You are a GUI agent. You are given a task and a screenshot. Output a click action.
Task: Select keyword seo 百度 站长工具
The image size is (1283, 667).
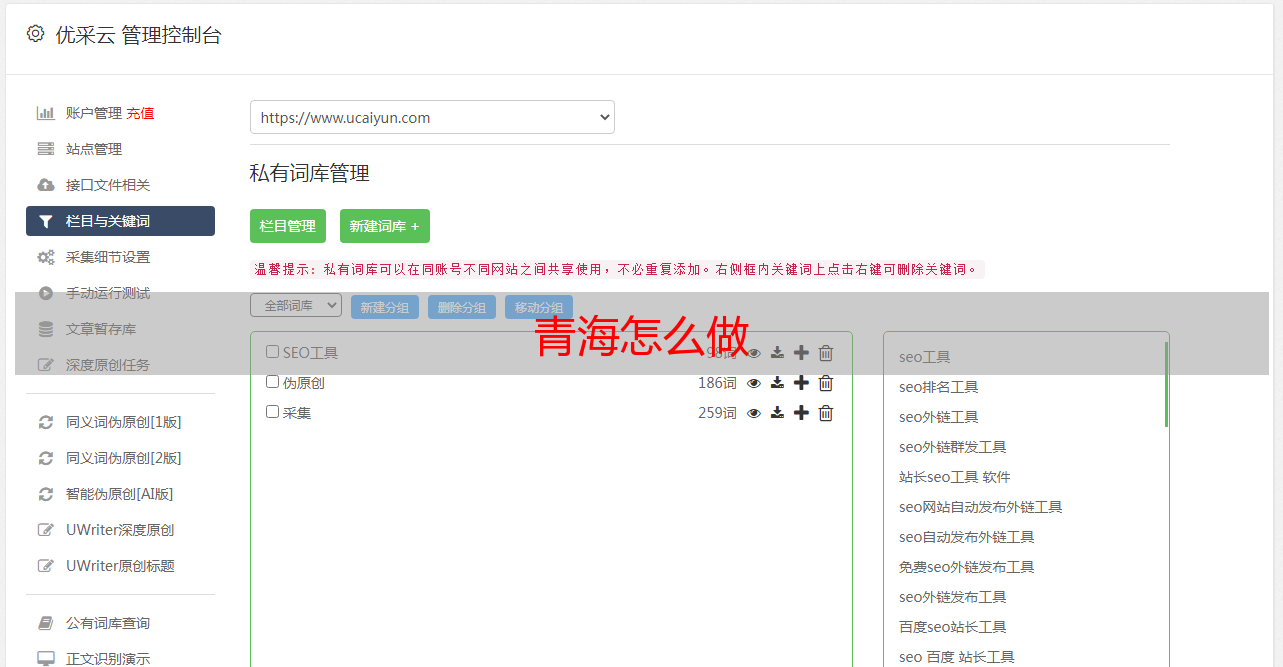pos(956,657)
